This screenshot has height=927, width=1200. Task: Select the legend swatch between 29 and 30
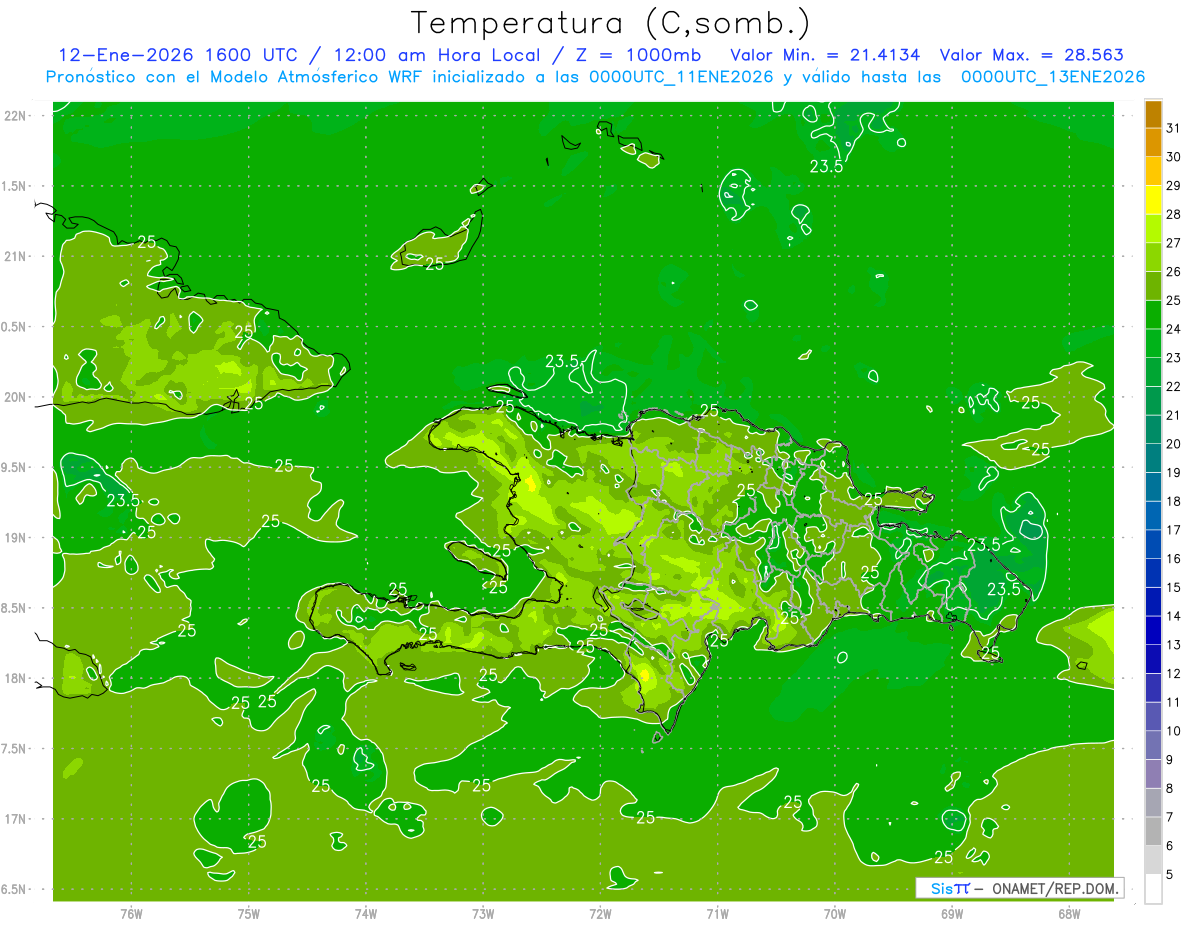click(1153, 172)
